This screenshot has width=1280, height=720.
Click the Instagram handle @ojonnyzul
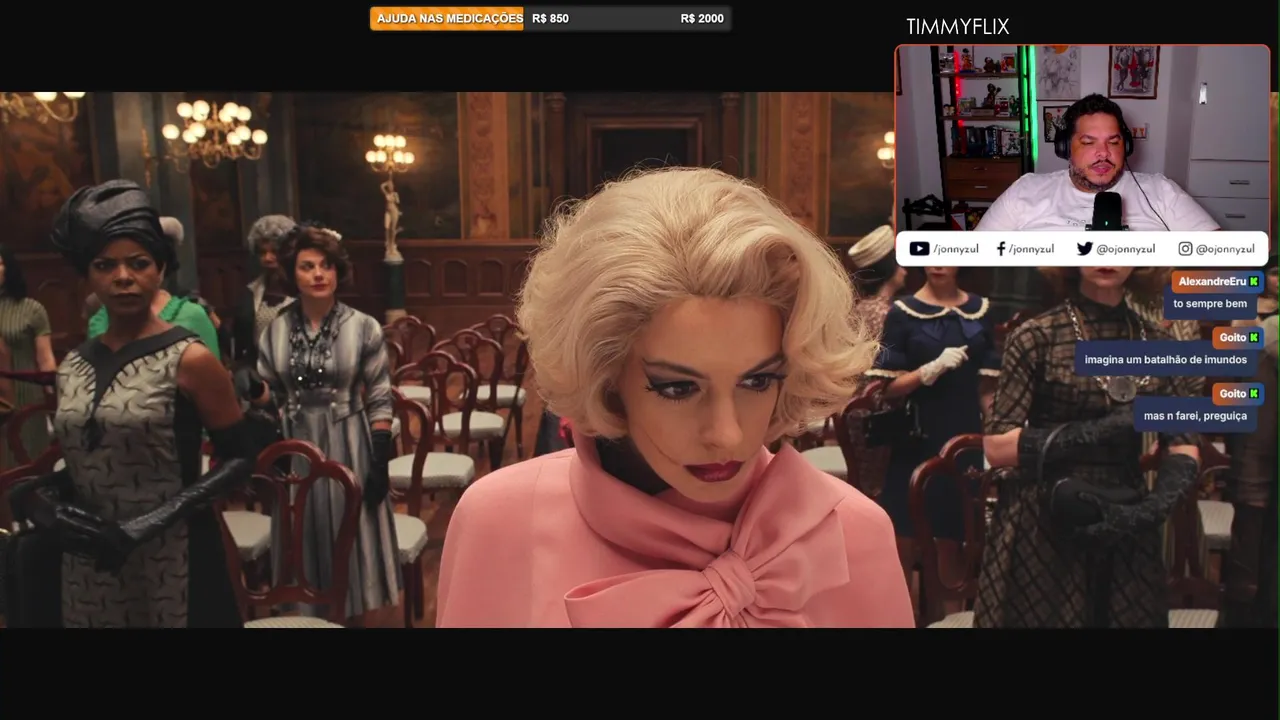point(1225,249)
